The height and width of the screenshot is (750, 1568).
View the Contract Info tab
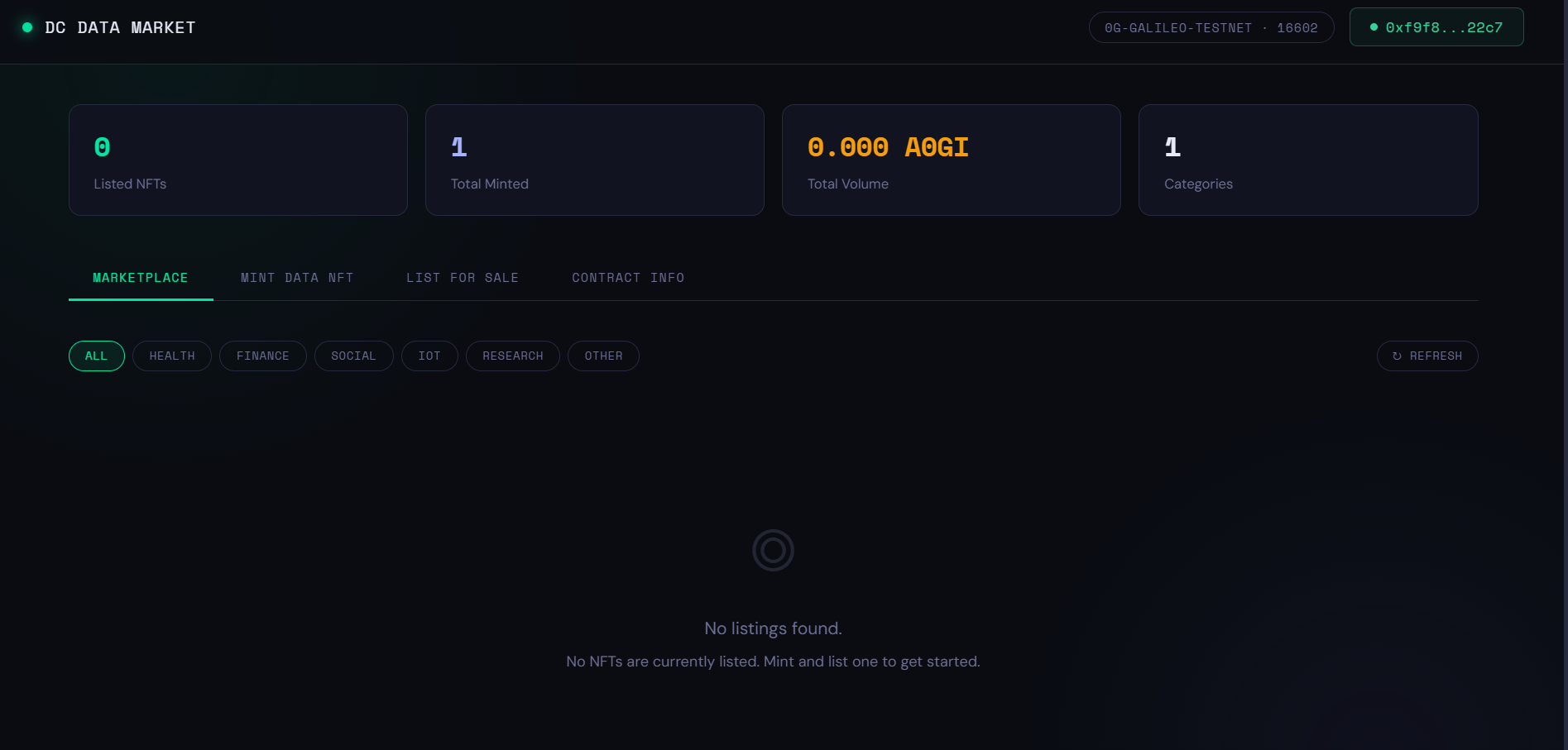[628, 278]
